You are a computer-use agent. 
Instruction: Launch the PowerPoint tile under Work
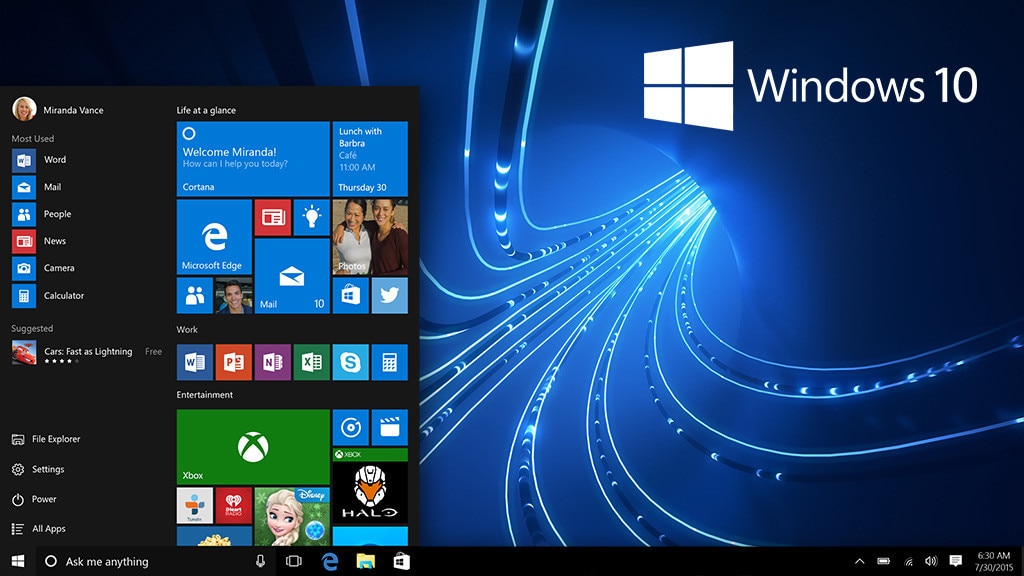[x=234, y=362]
